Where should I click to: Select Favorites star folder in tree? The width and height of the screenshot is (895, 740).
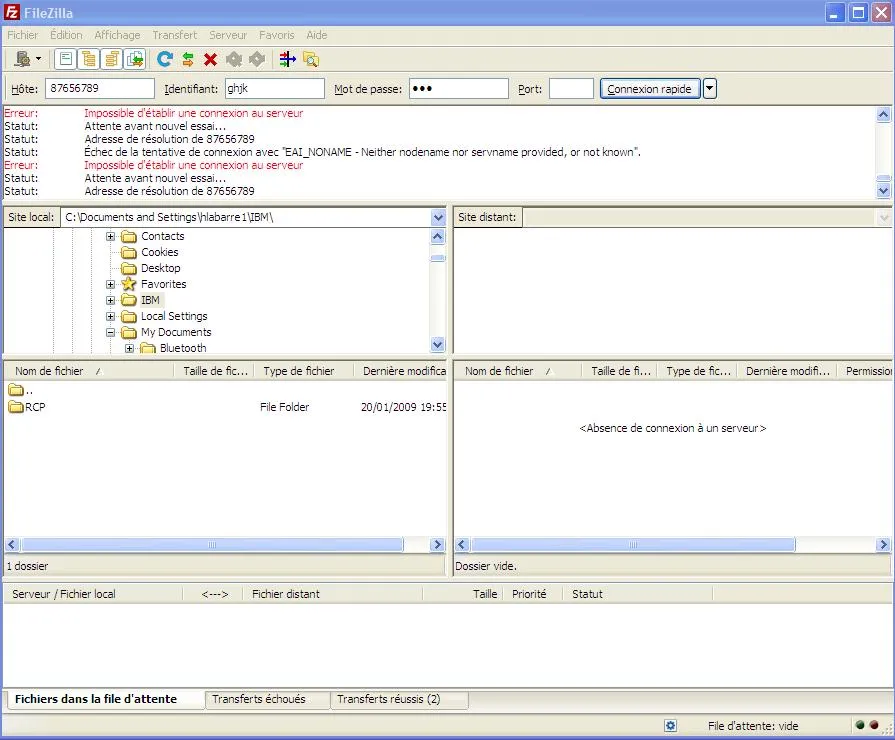163,284
